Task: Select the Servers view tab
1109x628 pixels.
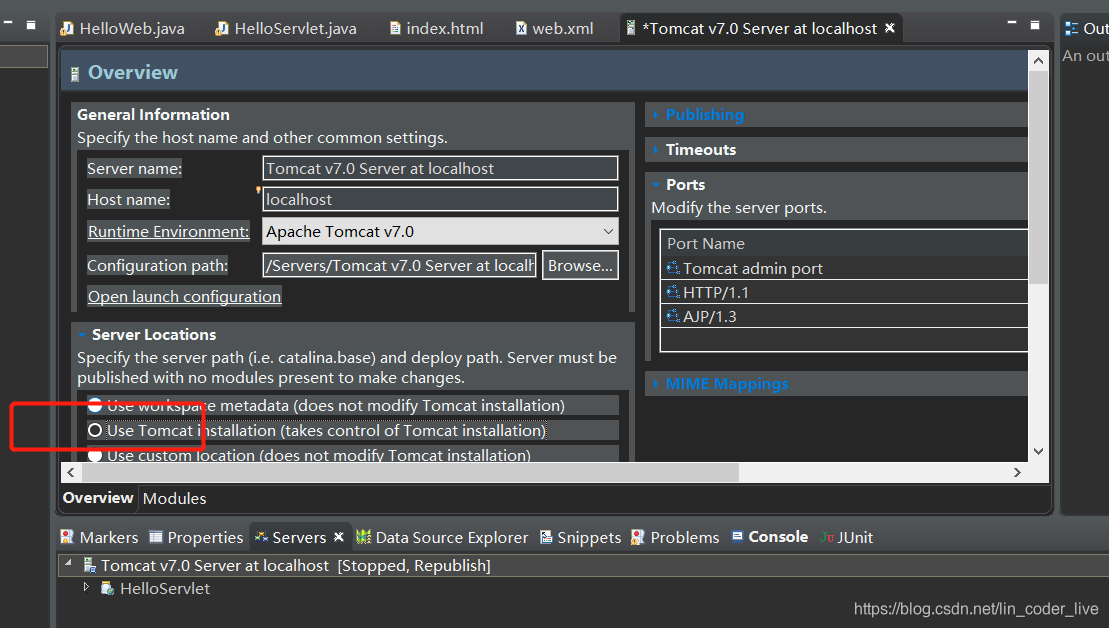Action: click(291, 537)
